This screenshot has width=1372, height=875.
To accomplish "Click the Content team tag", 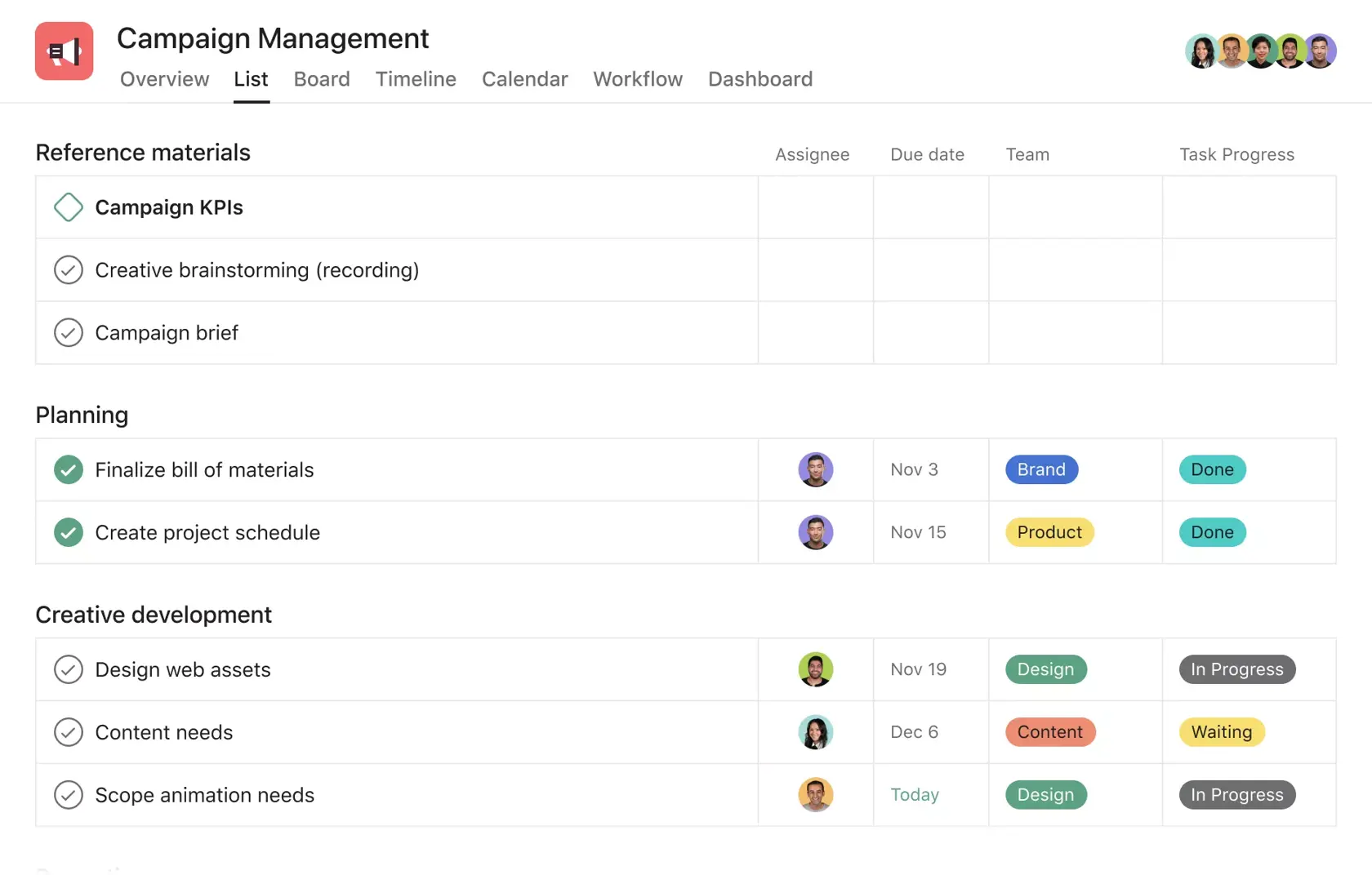I will coord(1050,732).
